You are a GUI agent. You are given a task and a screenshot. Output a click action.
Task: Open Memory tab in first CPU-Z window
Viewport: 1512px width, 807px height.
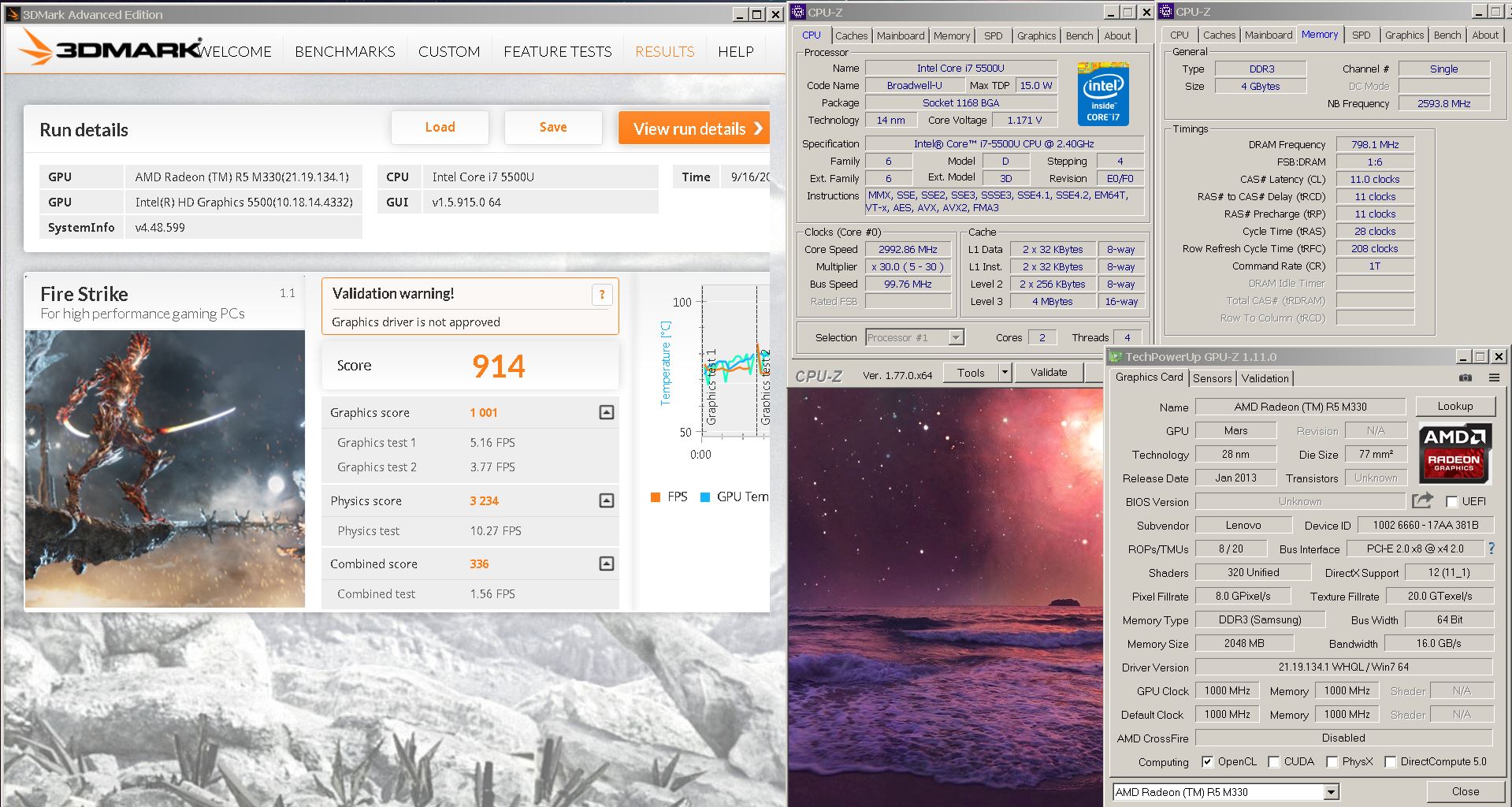pyautogui.click(x=952, y=35)
